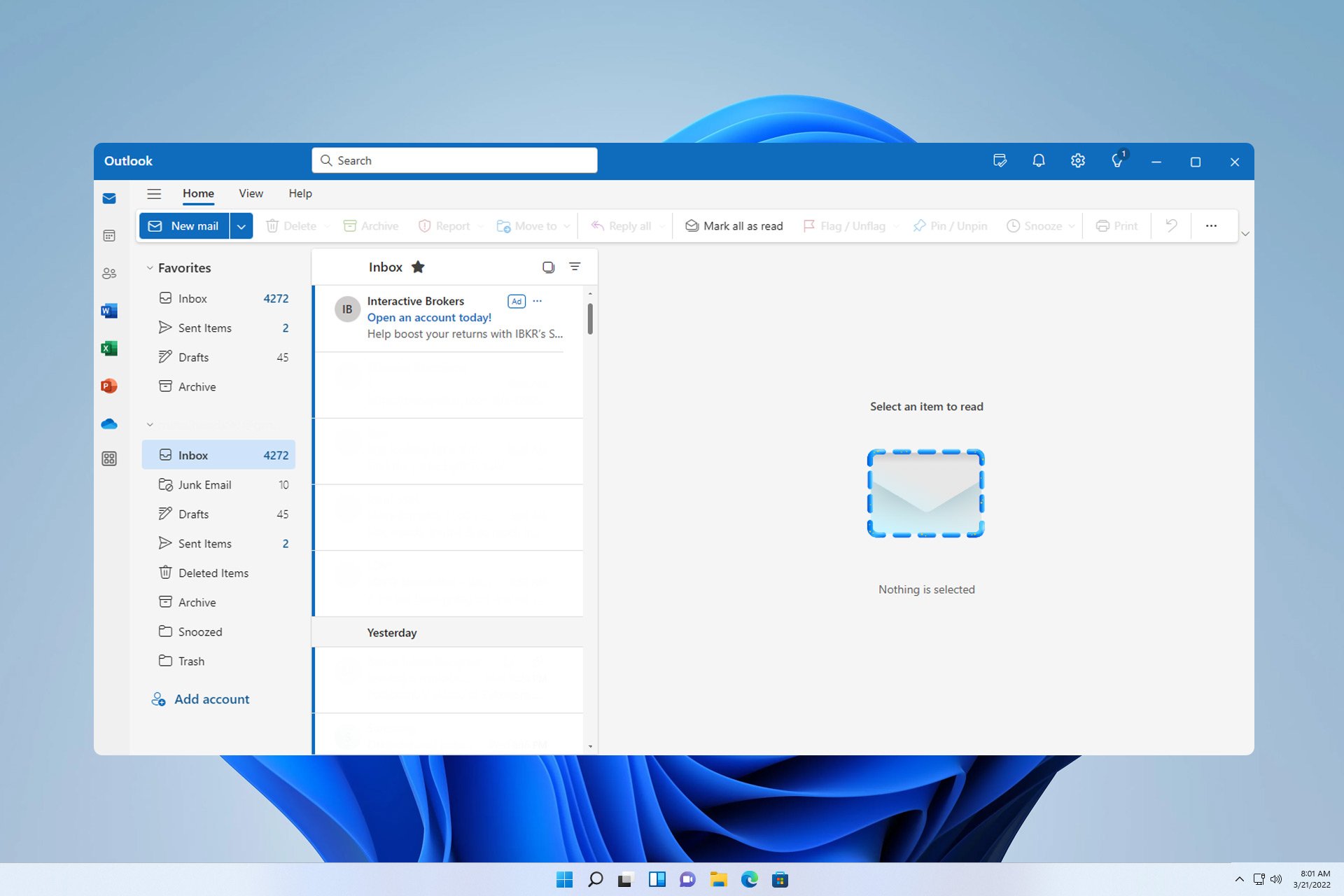Open the Trash folder
Screen dimensions: 1344x896
coord(218,661)
